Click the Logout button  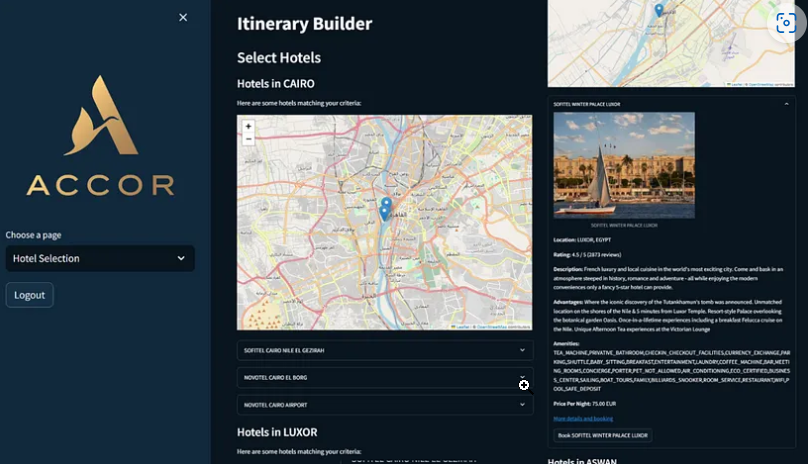tap(29, 295)
